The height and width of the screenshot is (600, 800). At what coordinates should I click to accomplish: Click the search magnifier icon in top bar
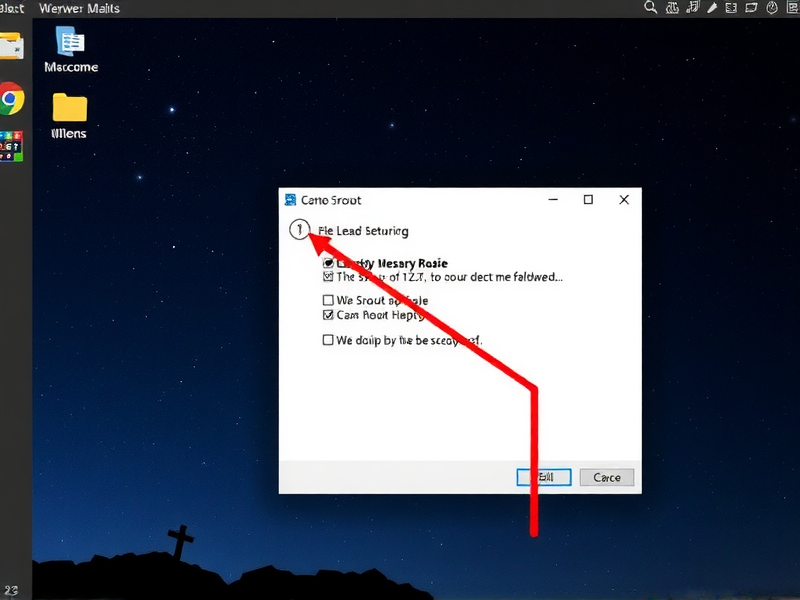coord(650,8)
